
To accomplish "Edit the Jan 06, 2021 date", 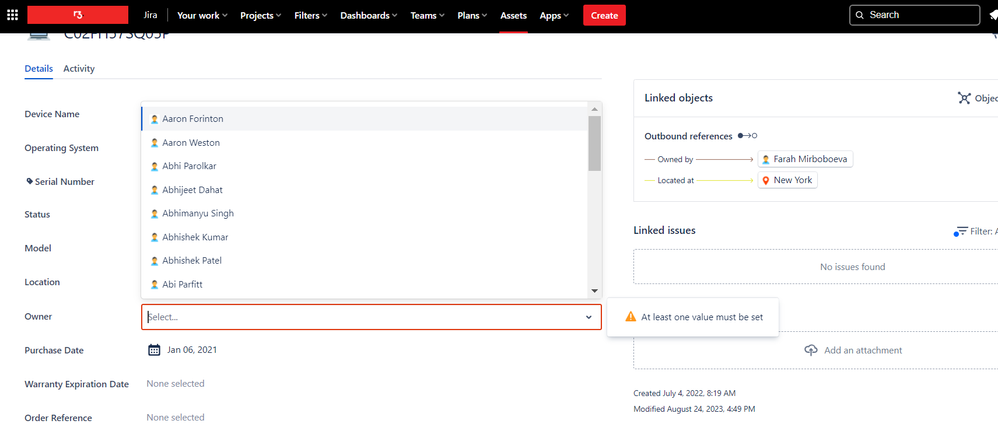I will [192, 350].
